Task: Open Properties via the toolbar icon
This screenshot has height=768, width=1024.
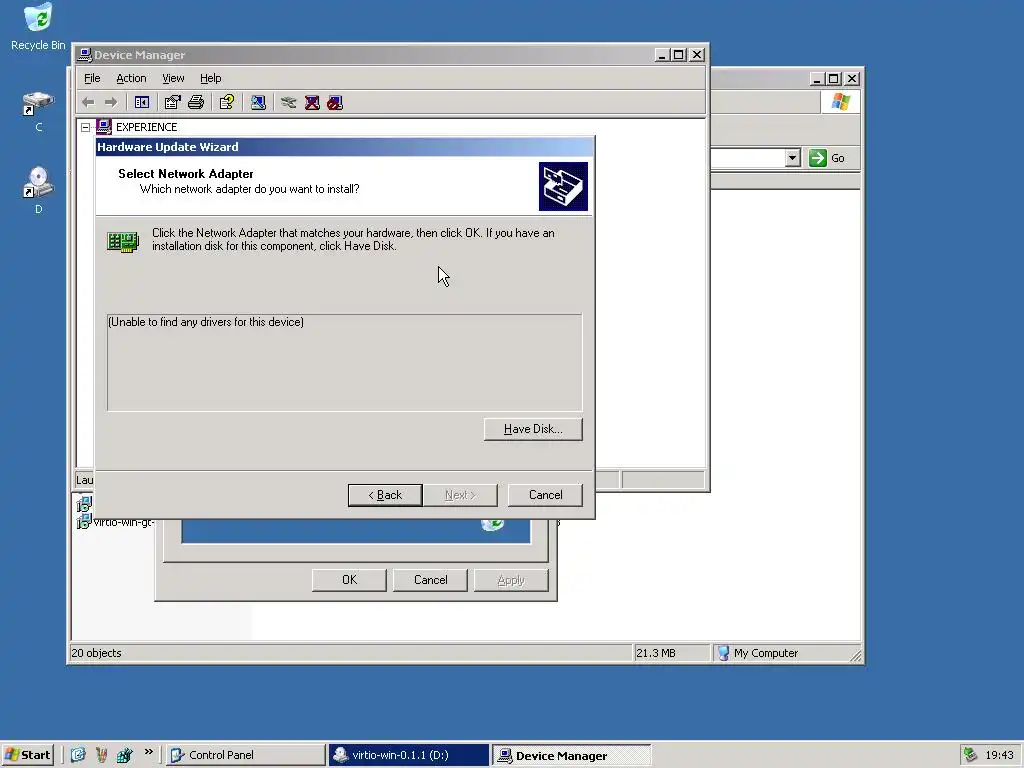Action: 172,103
